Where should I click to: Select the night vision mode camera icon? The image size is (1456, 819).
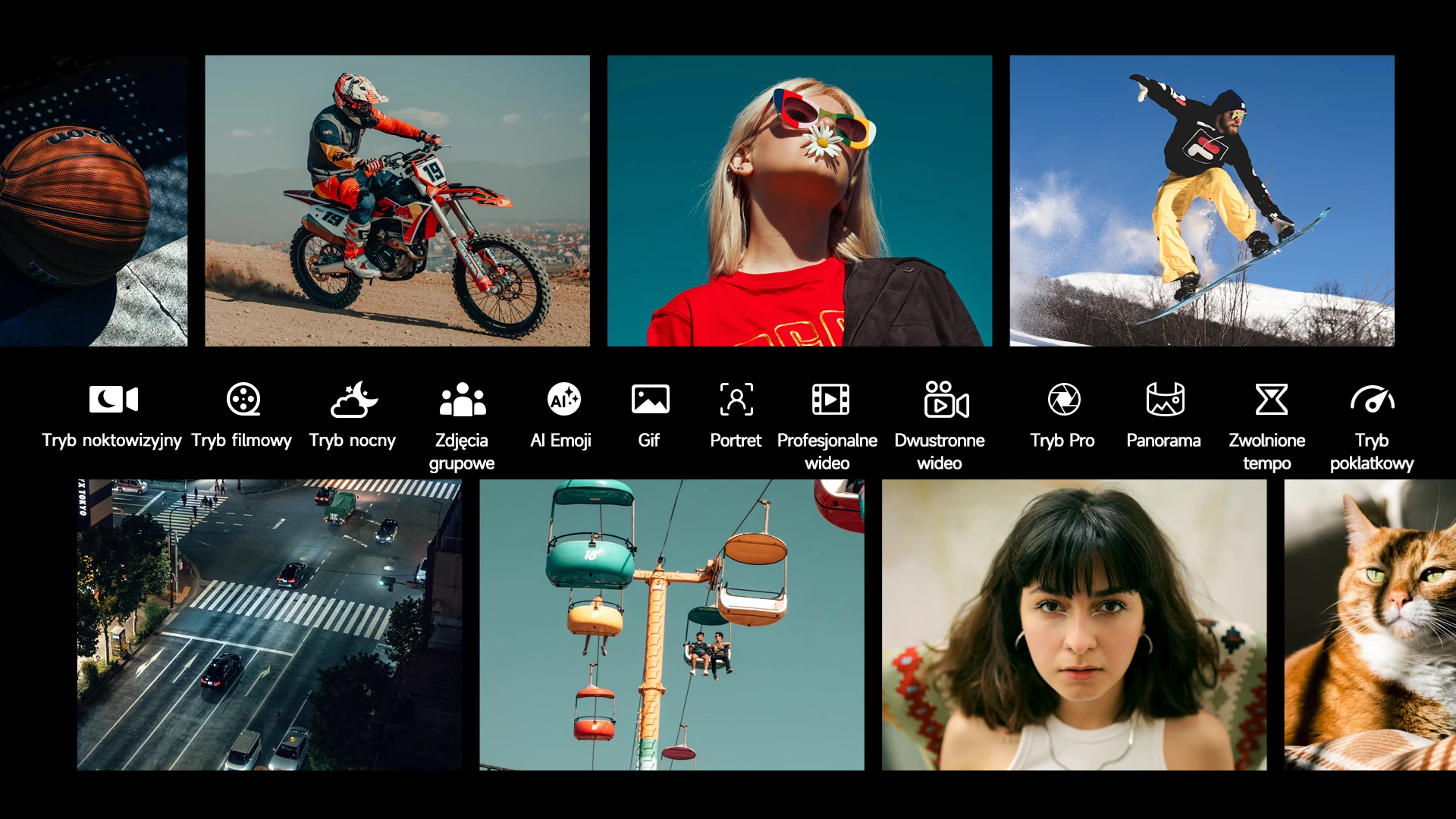[113, 400]
